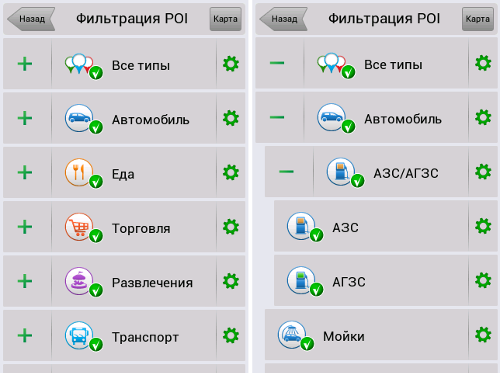Open settings gear for Еда category

click(x=231, y=172)
